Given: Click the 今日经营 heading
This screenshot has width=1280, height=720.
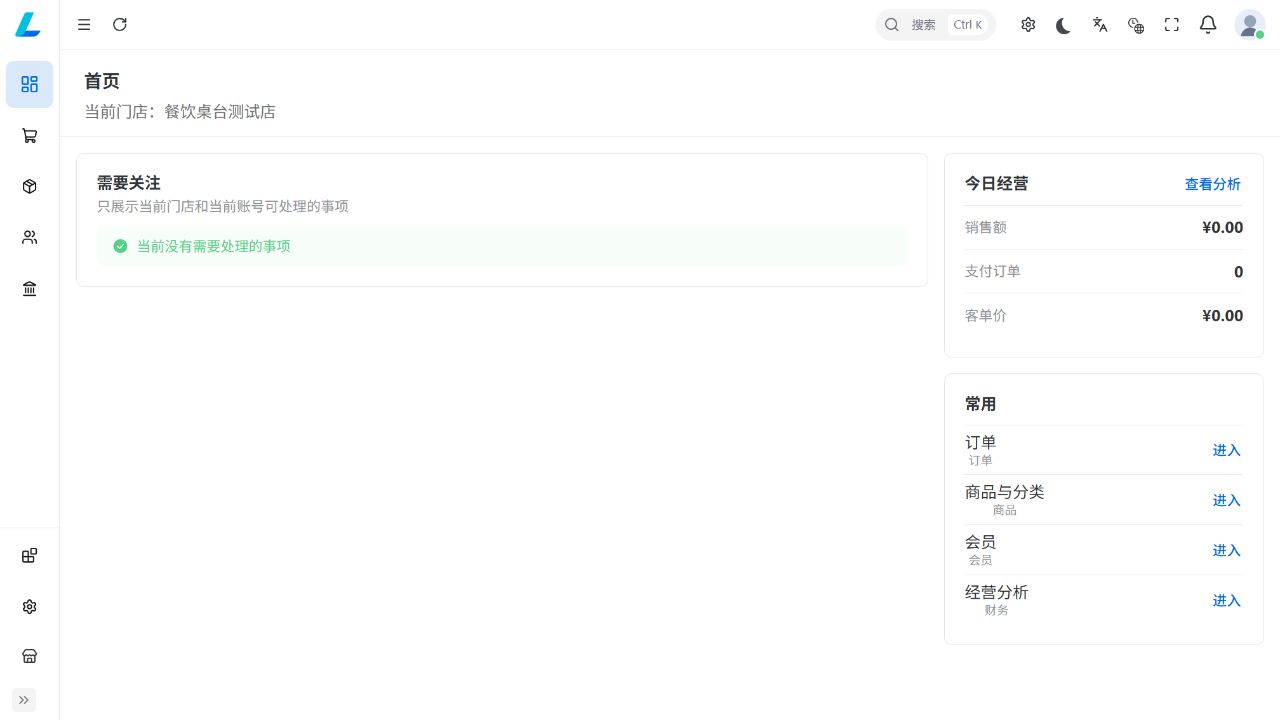Looking at the screenshot, I should click(997, 183).
